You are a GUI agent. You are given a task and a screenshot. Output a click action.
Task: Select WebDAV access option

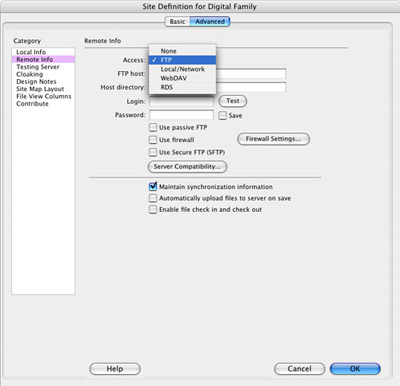coord(182,78)
